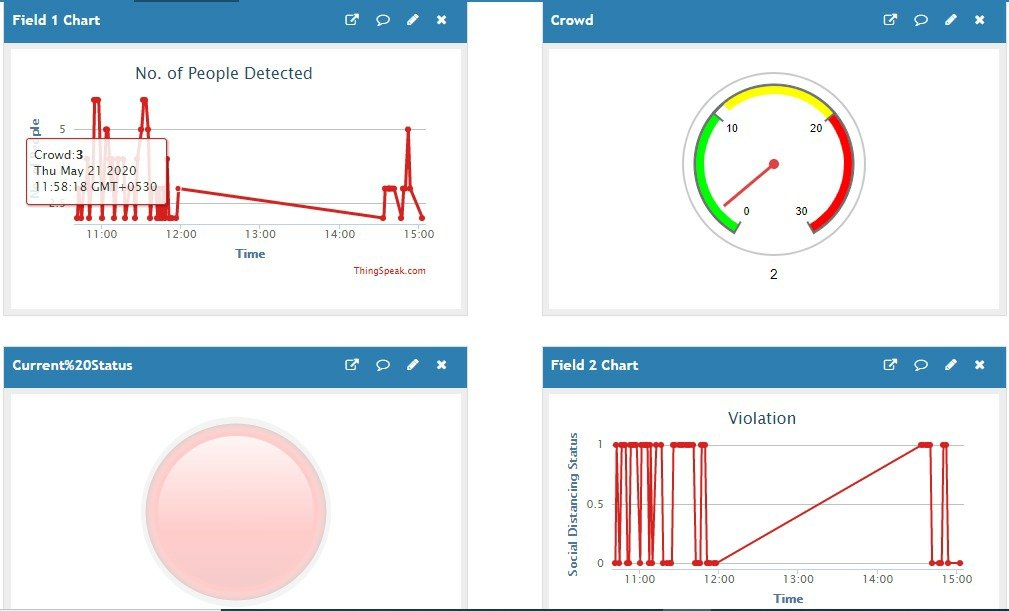The height and width of the screenshot is (611, 1009).
Task: Click gauge tick label 20
Action: coord(816,128)
